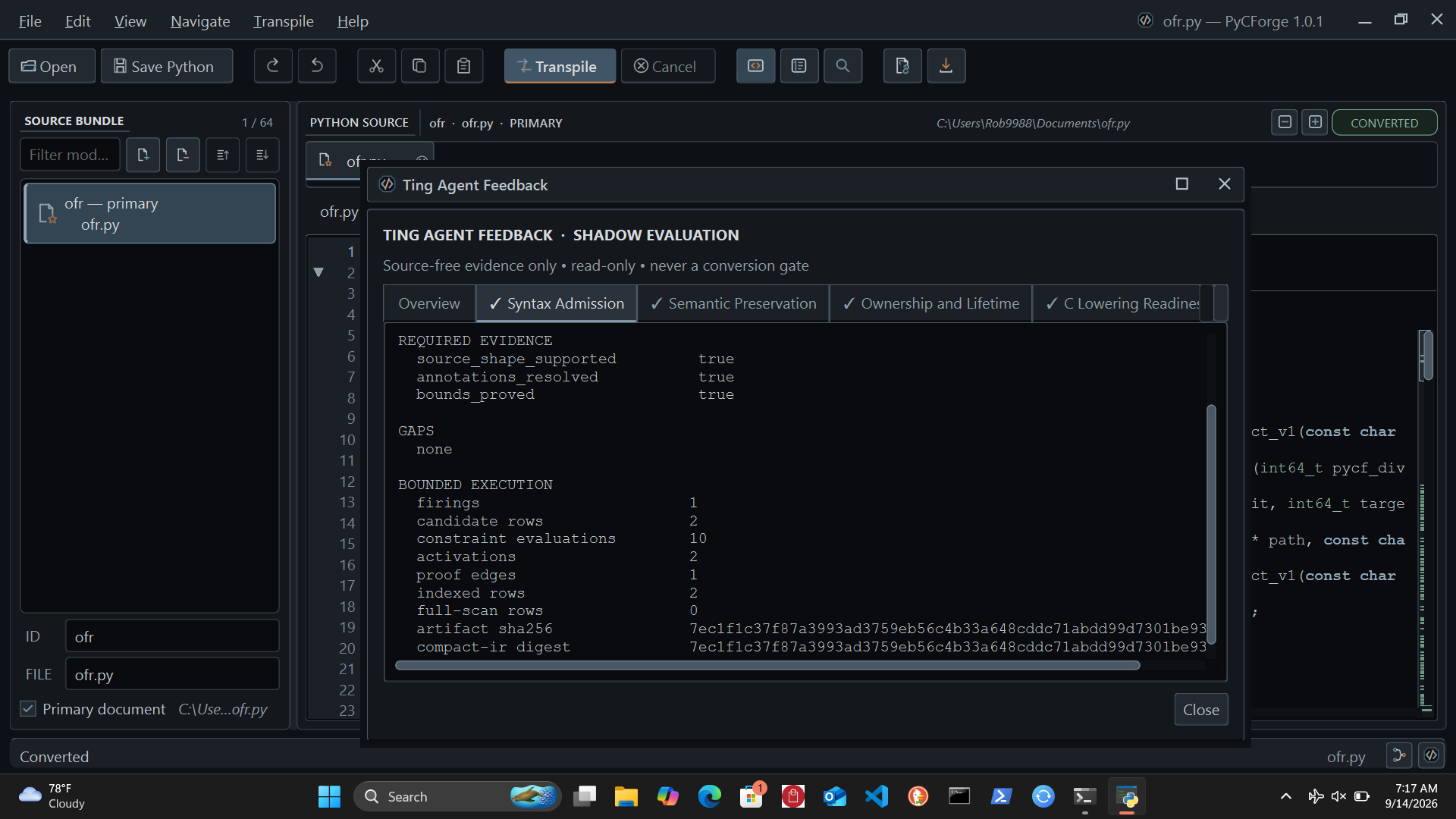Viewport: 1456px width, 819px height.
Task: Select the SOURCE BUNDLE panel header
Action: click(x=74, y=121)
